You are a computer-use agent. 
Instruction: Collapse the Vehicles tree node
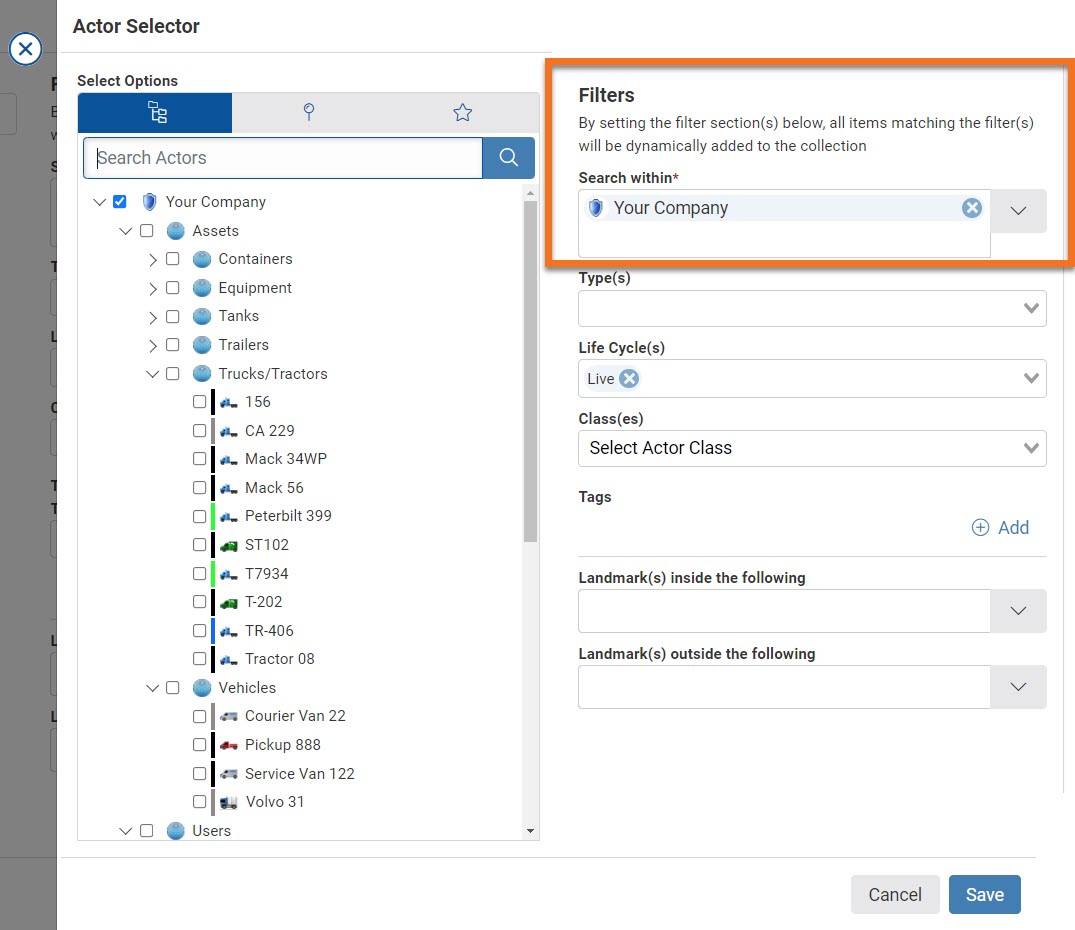click(152, 688)
